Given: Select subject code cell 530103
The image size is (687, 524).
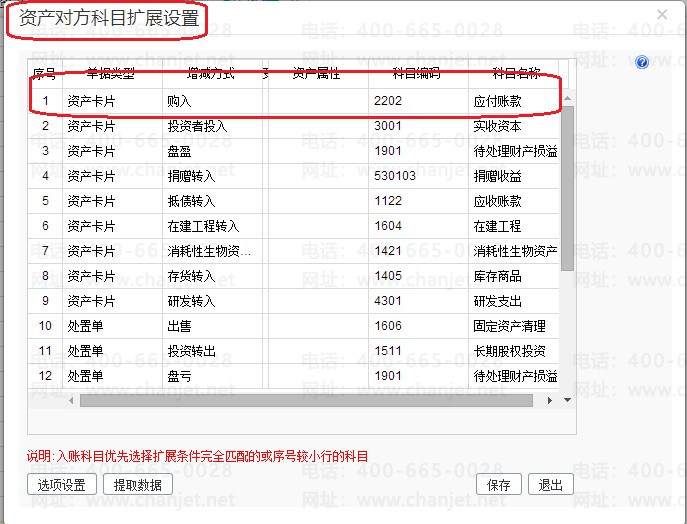Looking at the screenshot, I should point(418,176).
